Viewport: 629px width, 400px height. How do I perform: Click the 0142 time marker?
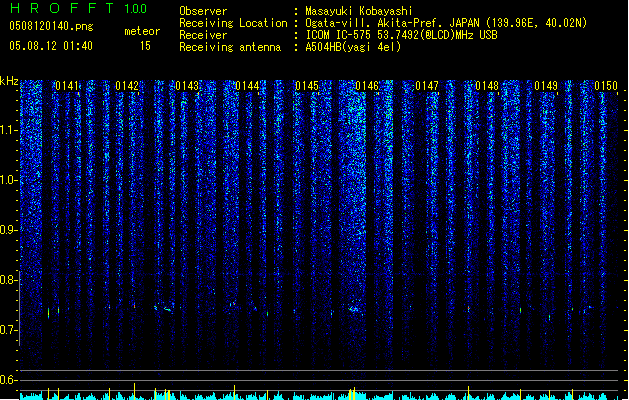(x=127, y=86)
